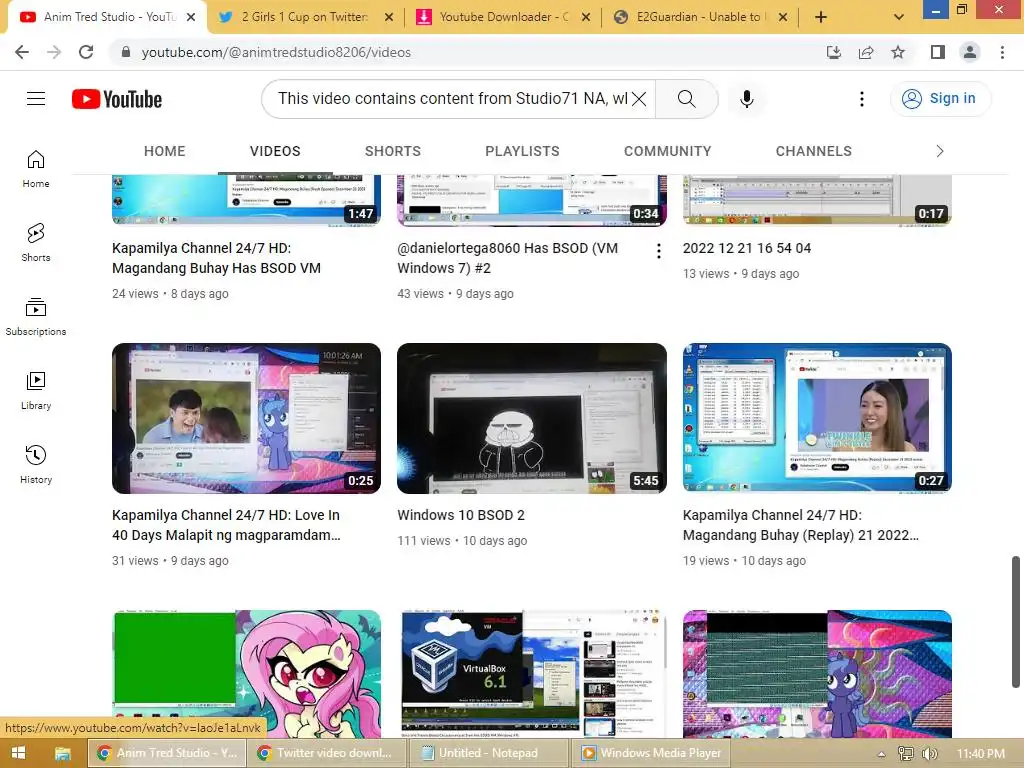Close the Anim Tred Studio tab
The width and height of the screenshot is (1024, 768).
click(x=191, y=17)
